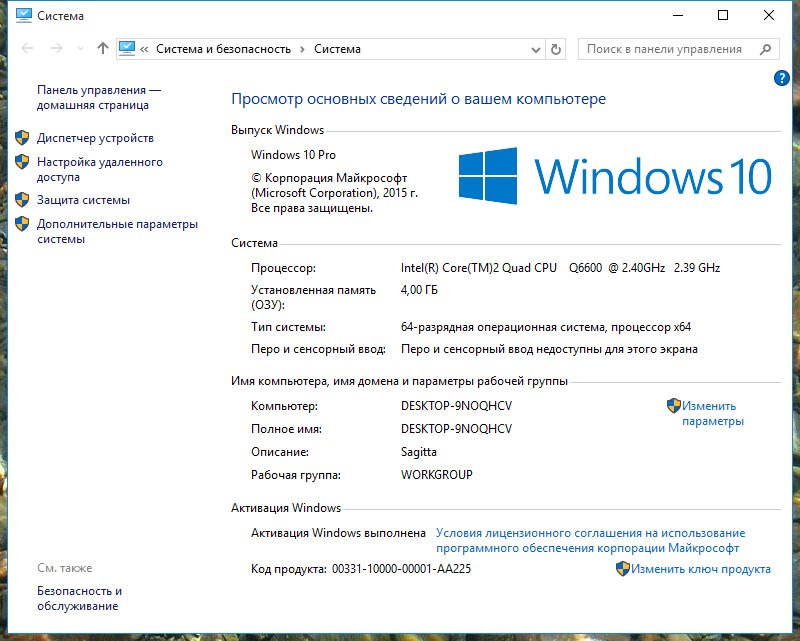Open Настройка удаленного доступа
Image resolution: width=800 pixels, height=641 pixels.
point(99,169)
